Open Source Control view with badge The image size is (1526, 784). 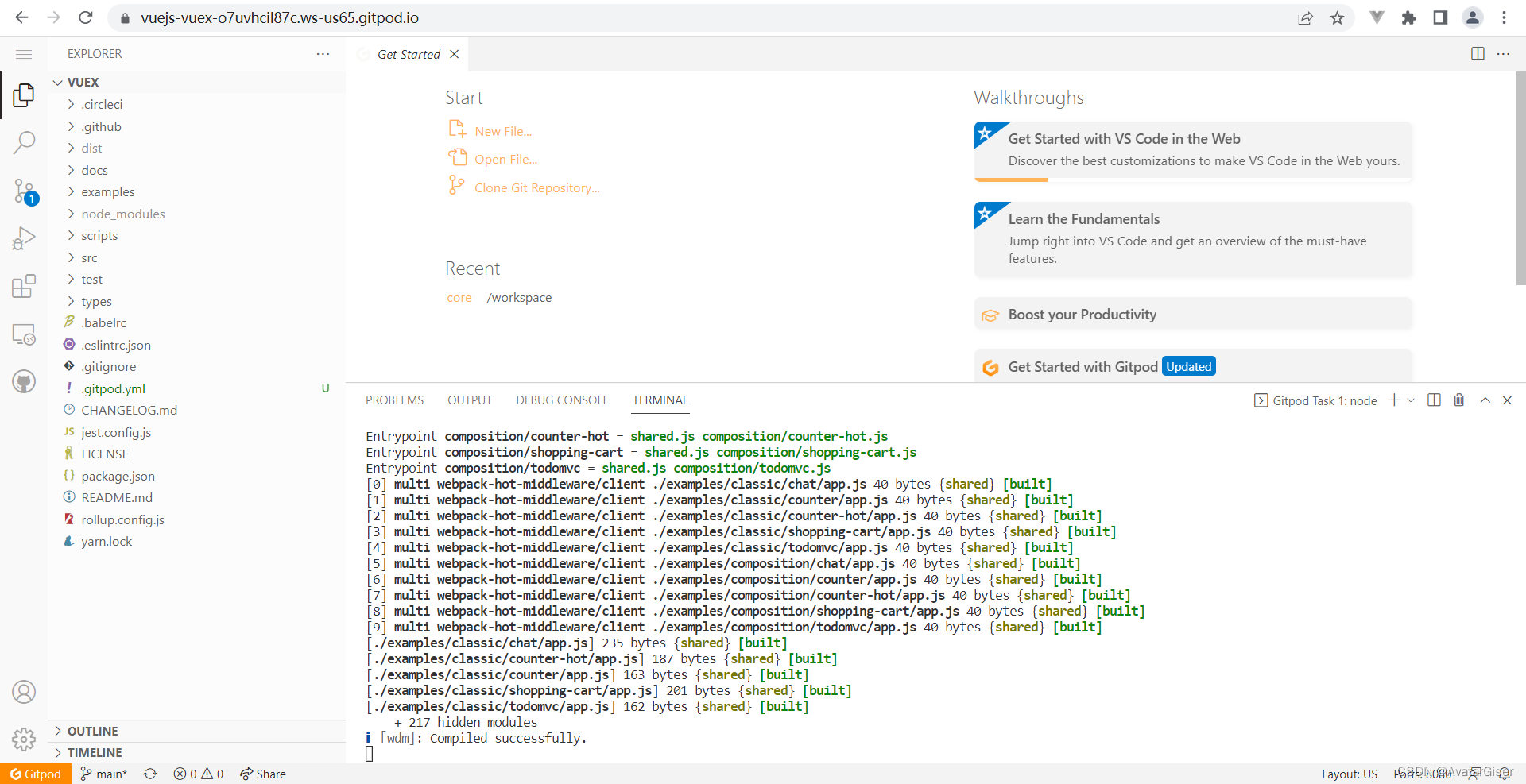click(24, 191)
